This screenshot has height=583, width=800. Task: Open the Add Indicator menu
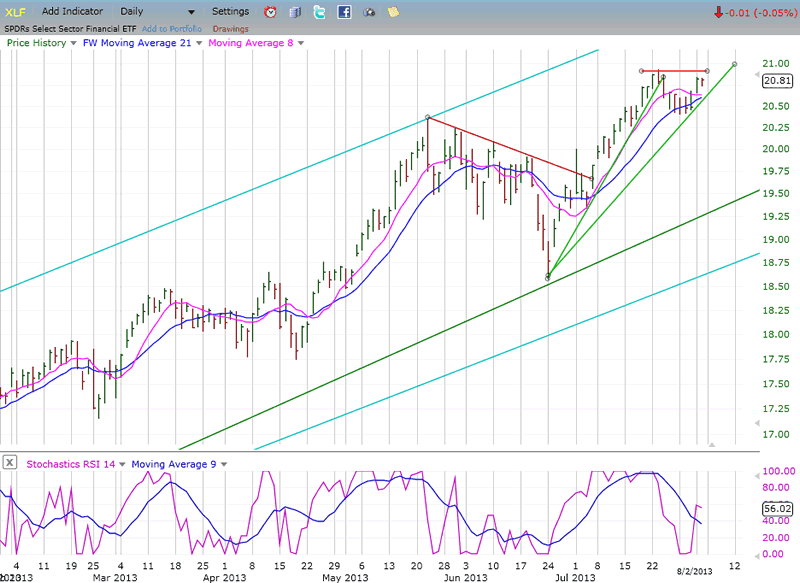72,11
